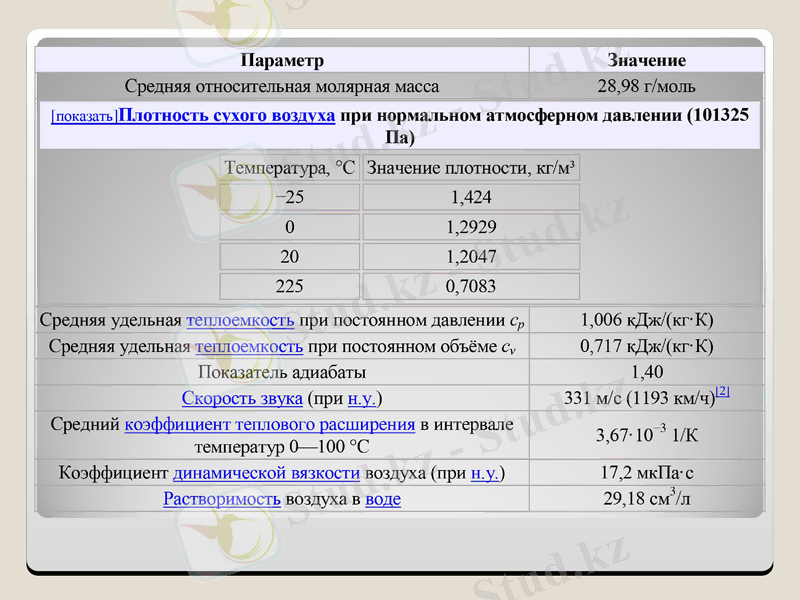Screen dimensions: 800x600
Task: Follow the 'воде' link
Action: 383,498
